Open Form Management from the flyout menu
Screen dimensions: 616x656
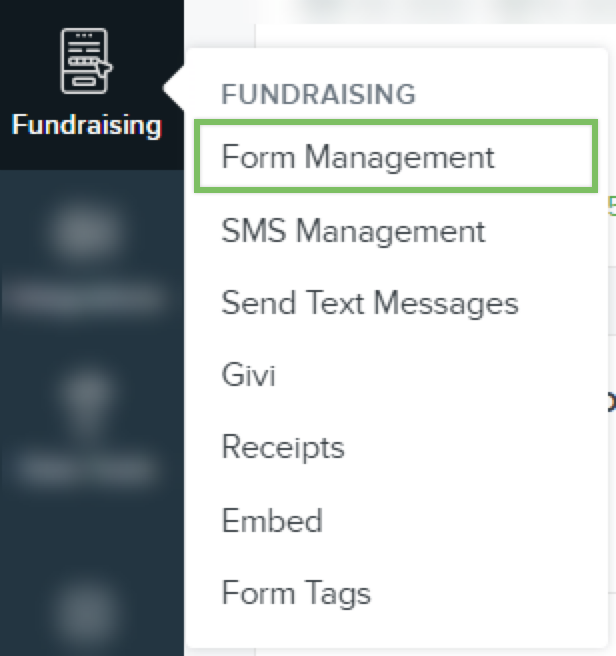(x=358, y=157)
